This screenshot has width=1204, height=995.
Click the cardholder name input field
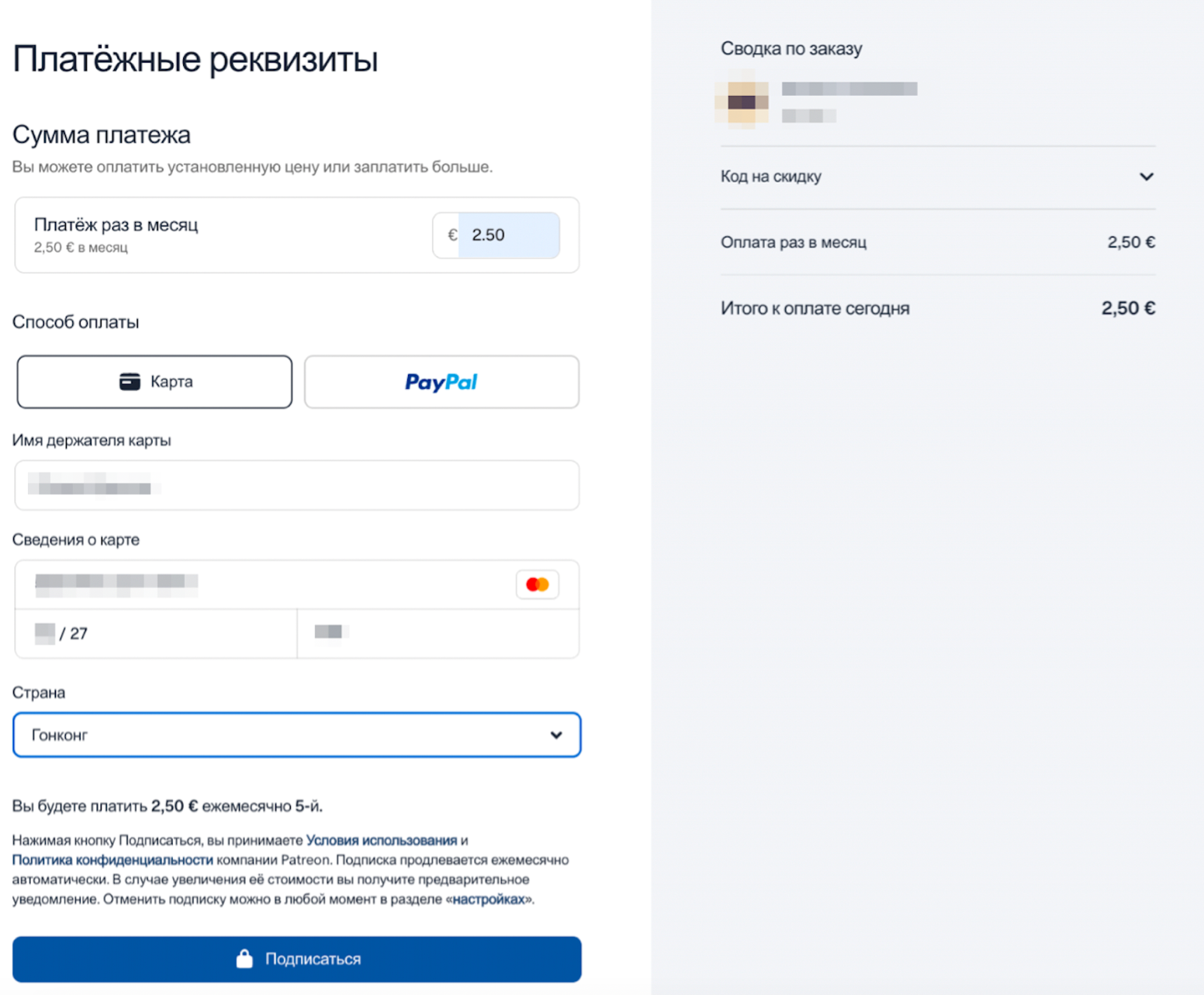pyautogui.click(x=296, y=486)
